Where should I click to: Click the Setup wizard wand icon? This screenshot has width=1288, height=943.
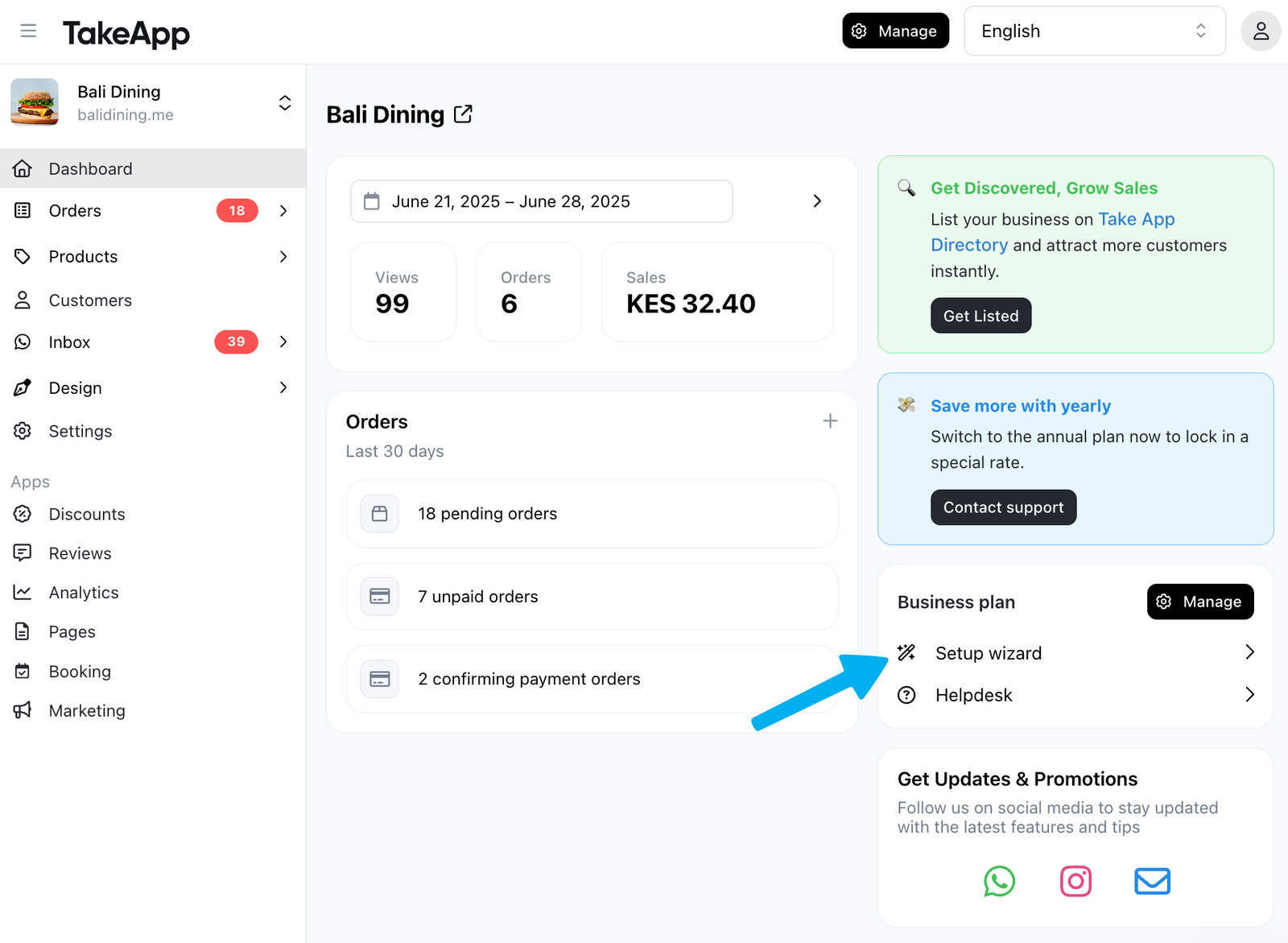pos(906,653)
